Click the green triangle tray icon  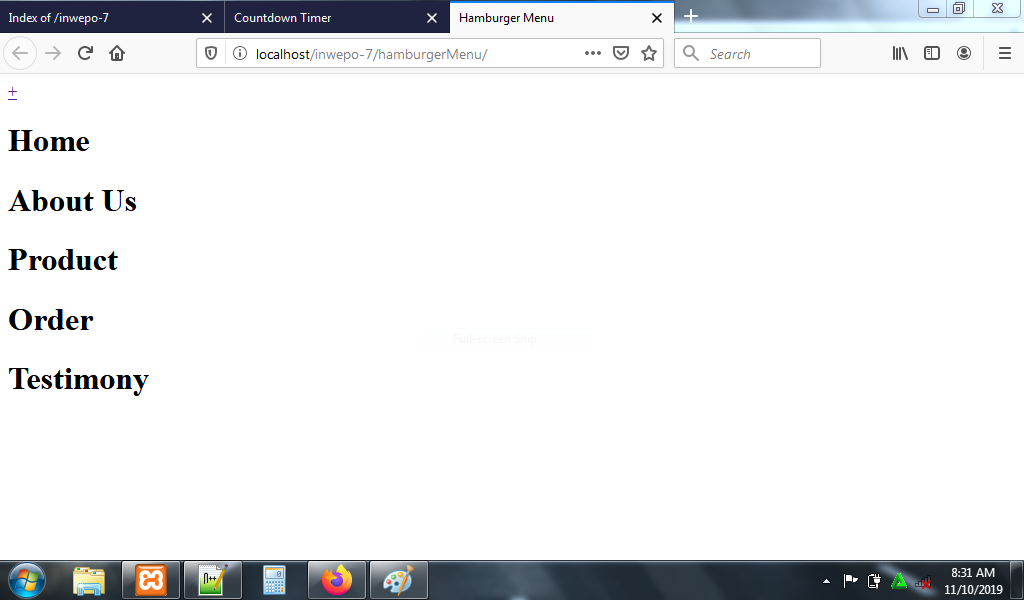(x=899, y=580)
